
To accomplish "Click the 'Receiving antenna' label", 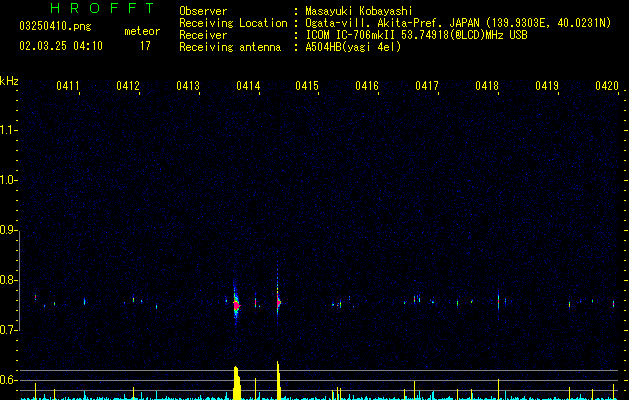I will click(230, 47).
